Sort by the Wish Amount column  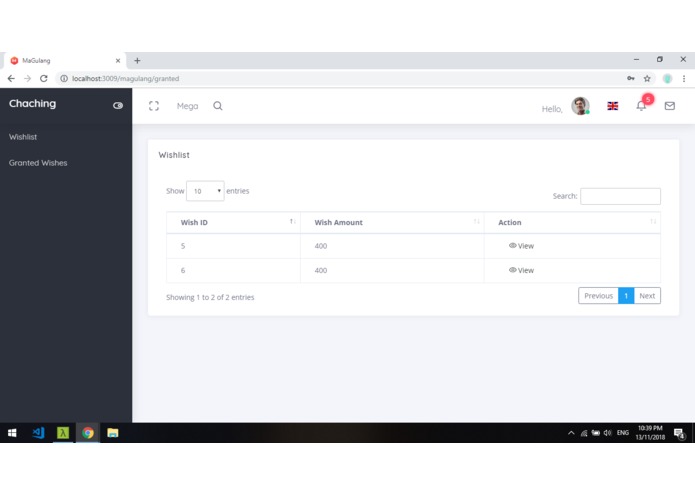tap(392, 222)
